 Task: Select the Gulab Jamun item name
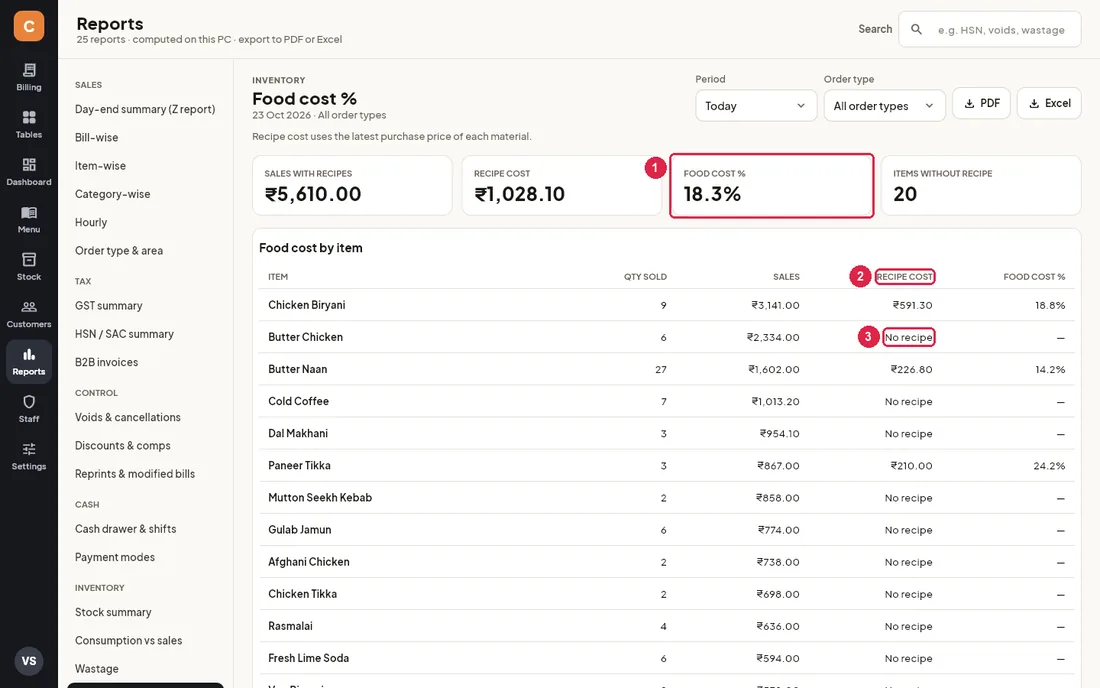click(300, 530)
